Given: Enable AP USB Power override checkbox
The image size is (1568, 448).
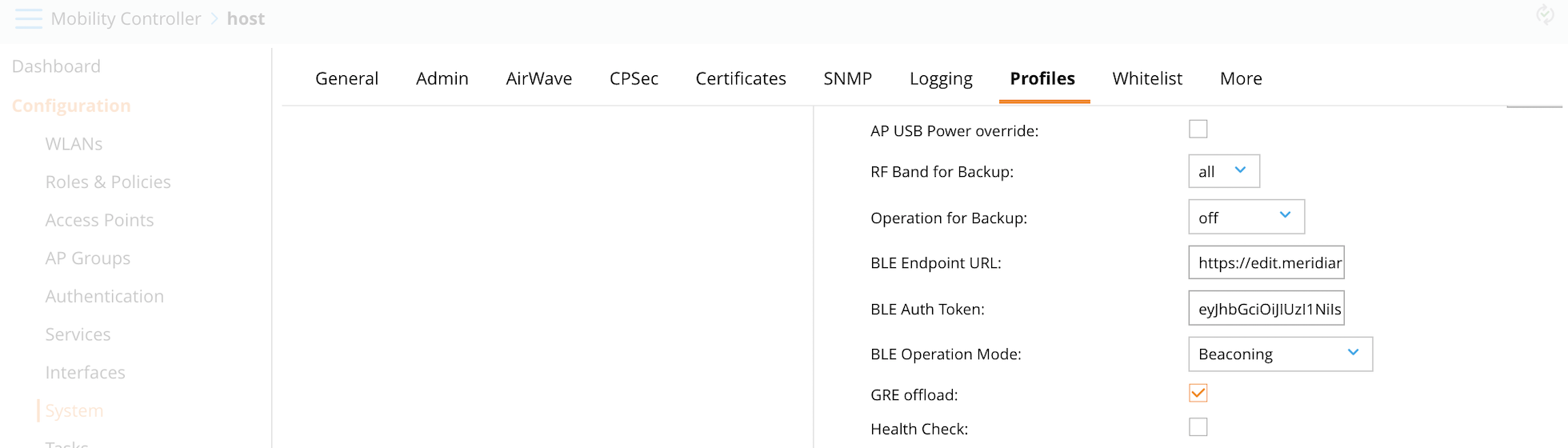Looking at the screenshot, I should (1198, 129).
